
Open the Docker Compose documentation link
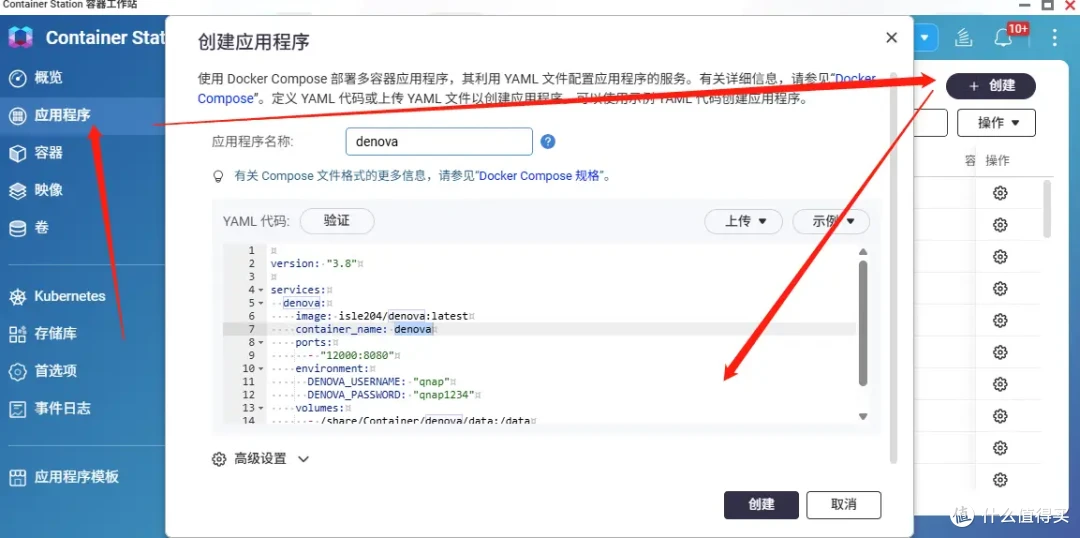coord(854,78)
